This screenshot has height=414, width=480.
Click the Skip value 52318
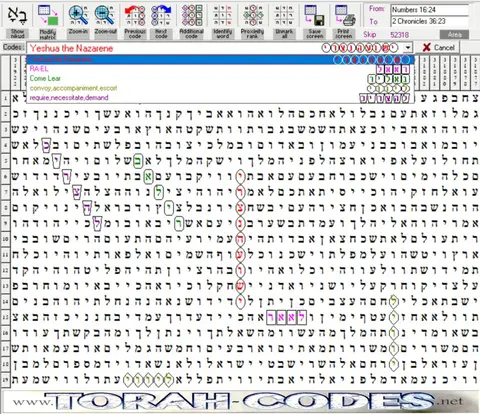tap(399, 35)
